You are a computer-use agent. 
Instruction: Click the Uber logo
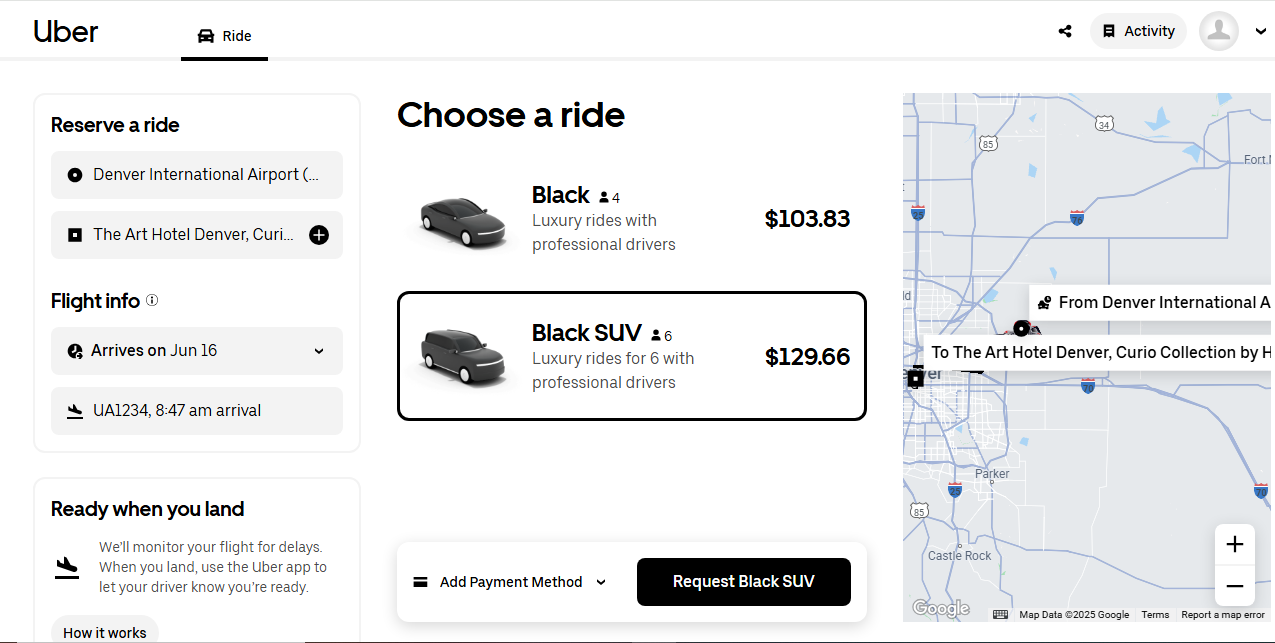pyautogui.click(x=66, y=31)
